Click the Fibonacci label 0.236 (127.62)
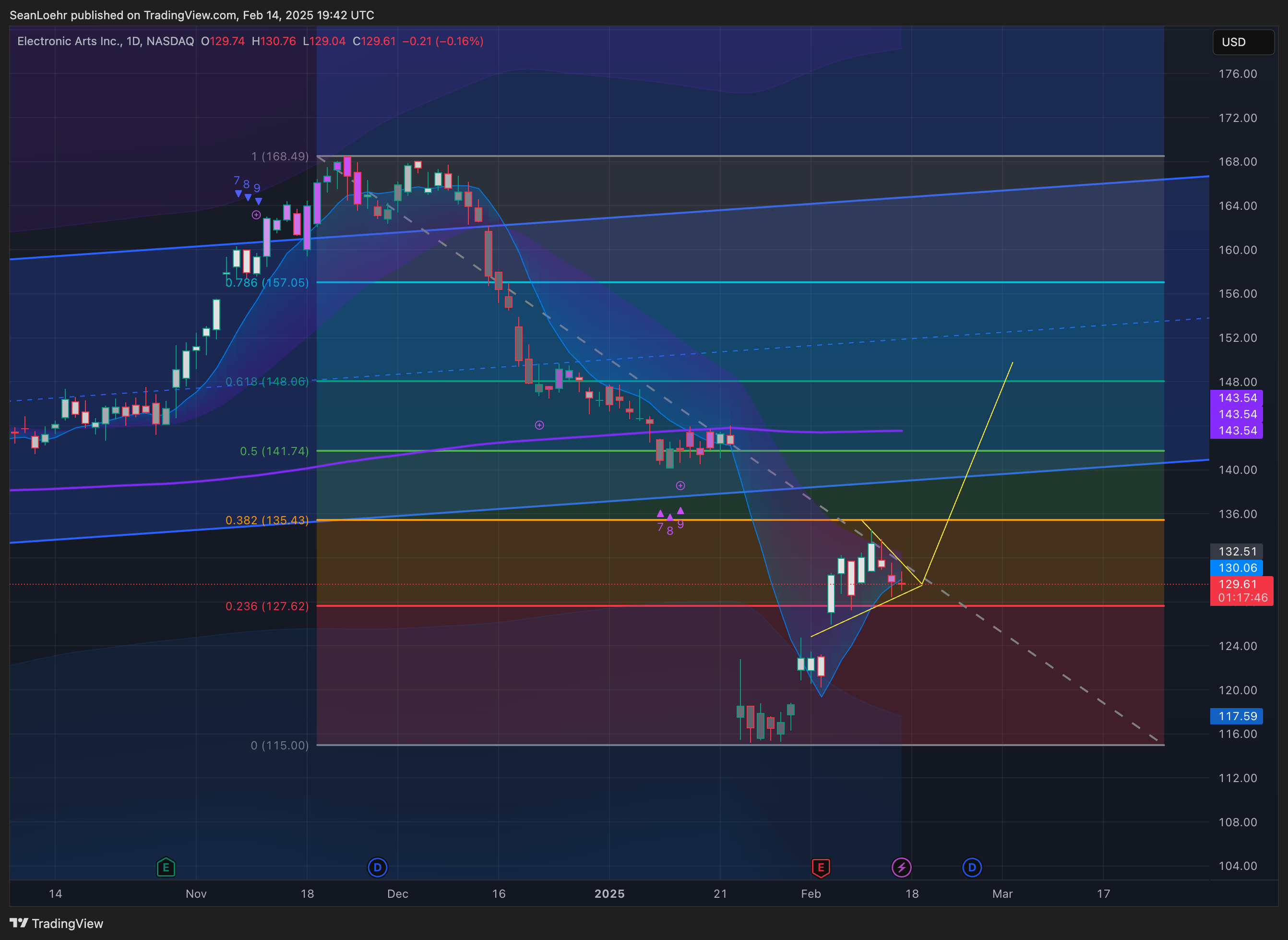 267,606
